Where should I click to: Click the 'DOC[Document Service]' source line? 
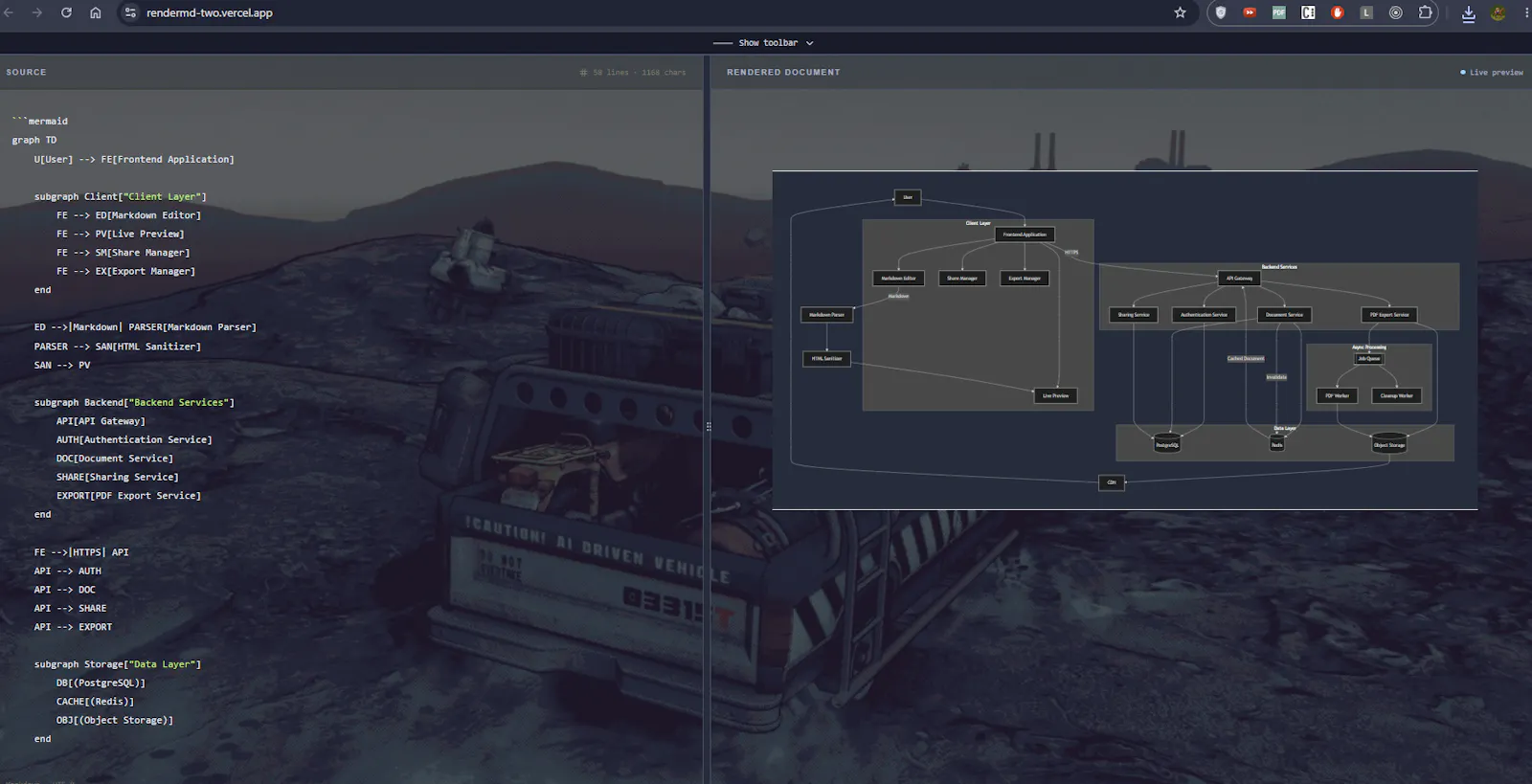(115, 459)
